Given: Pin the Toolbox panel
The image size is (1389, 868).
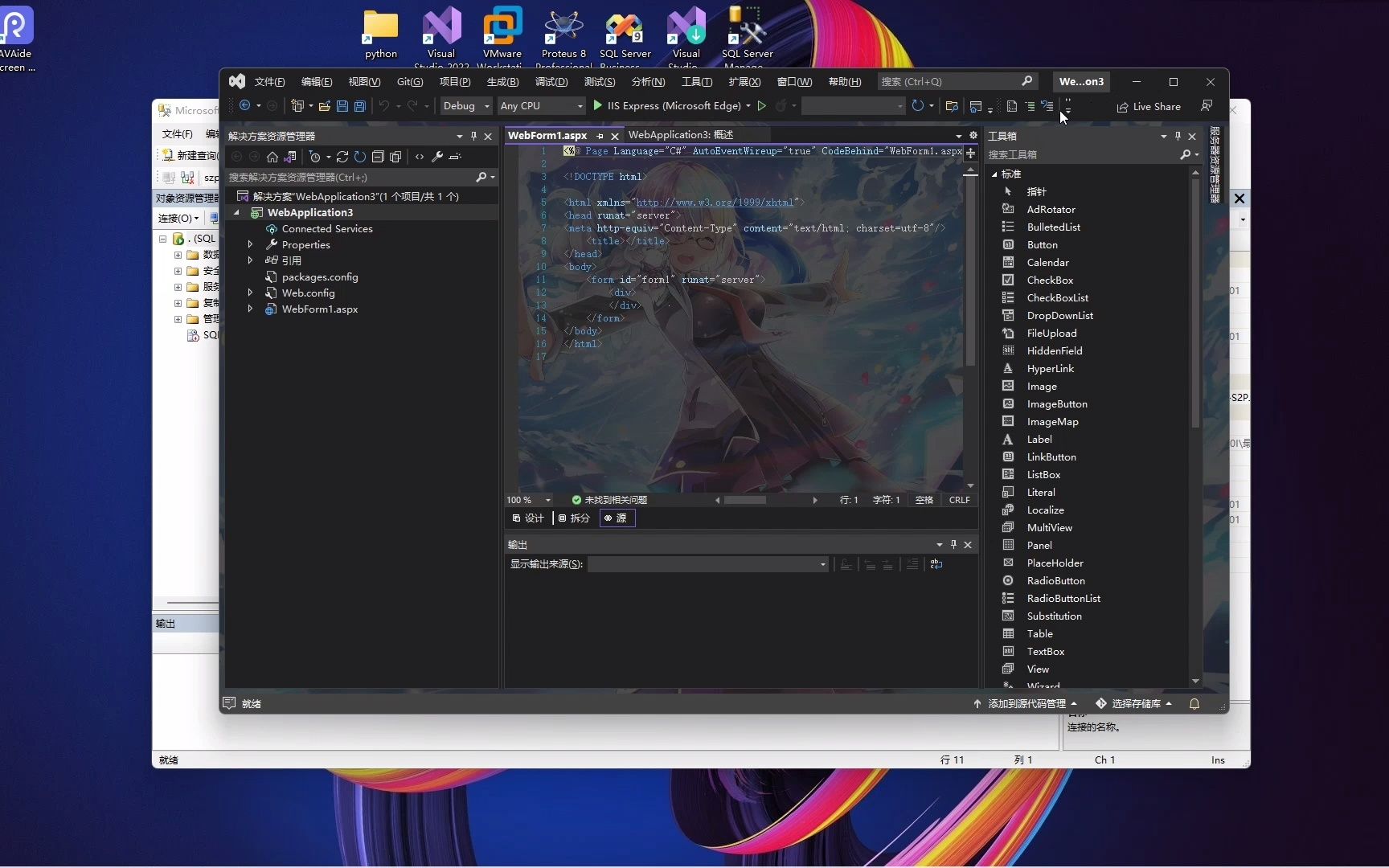Looking at the screenshot, I should click(1178, 136).
